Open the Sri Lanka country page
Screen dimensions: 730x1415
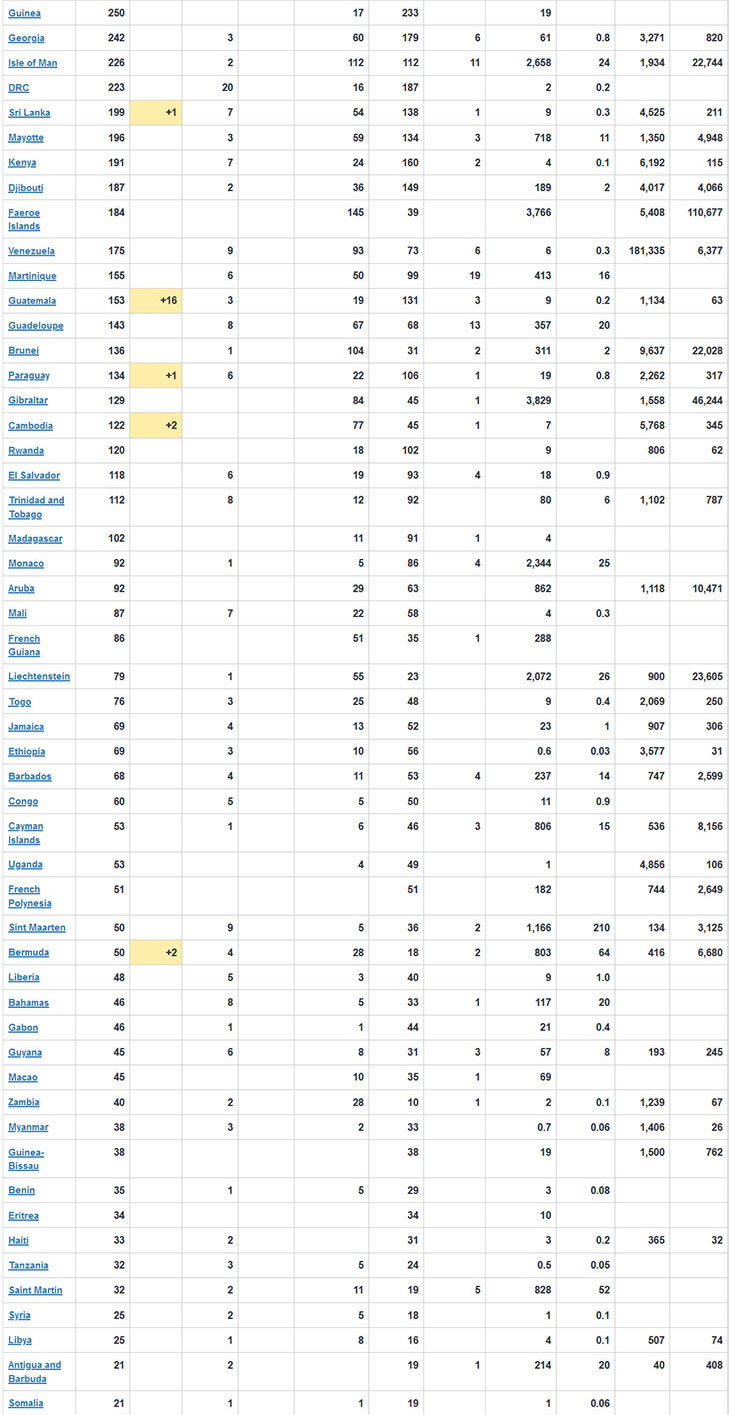(x=29, y=113)
